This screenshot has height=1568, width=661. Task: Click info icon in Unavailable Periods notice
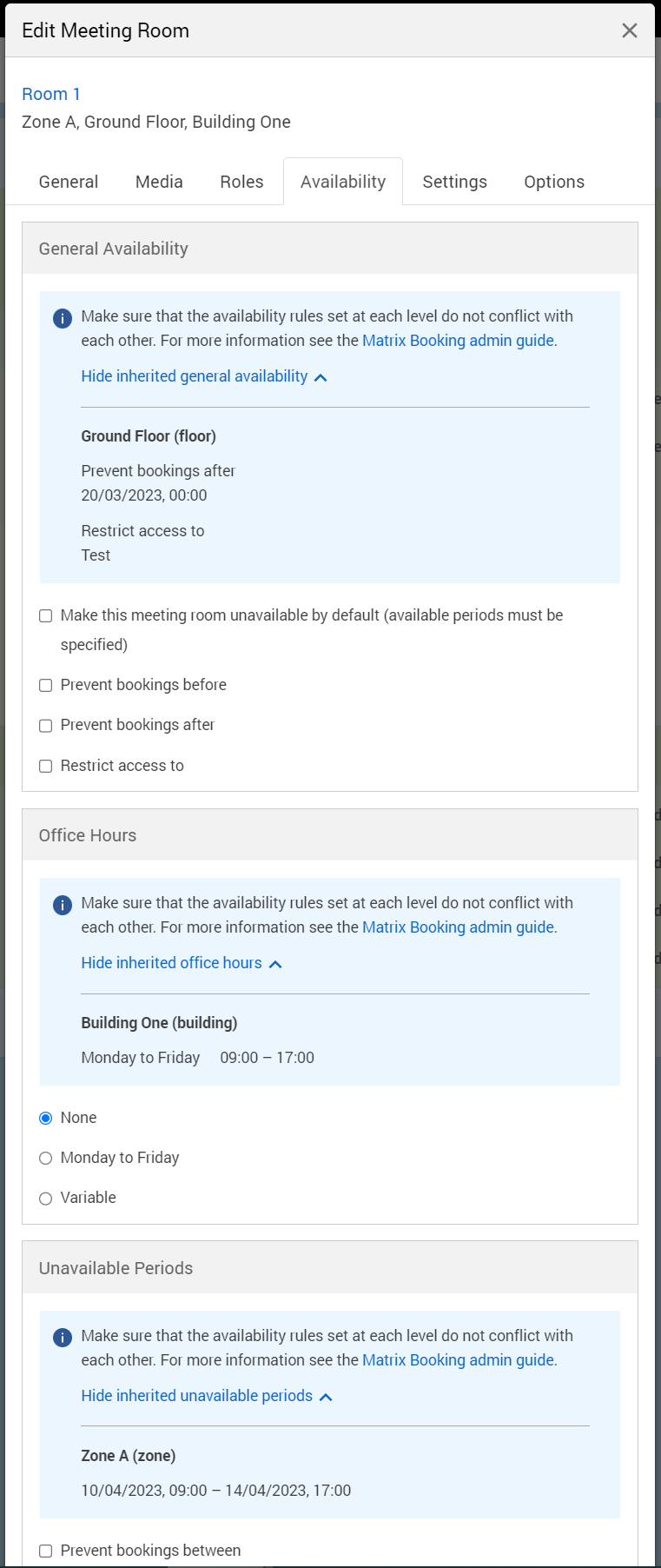[x=63, y=1338]
